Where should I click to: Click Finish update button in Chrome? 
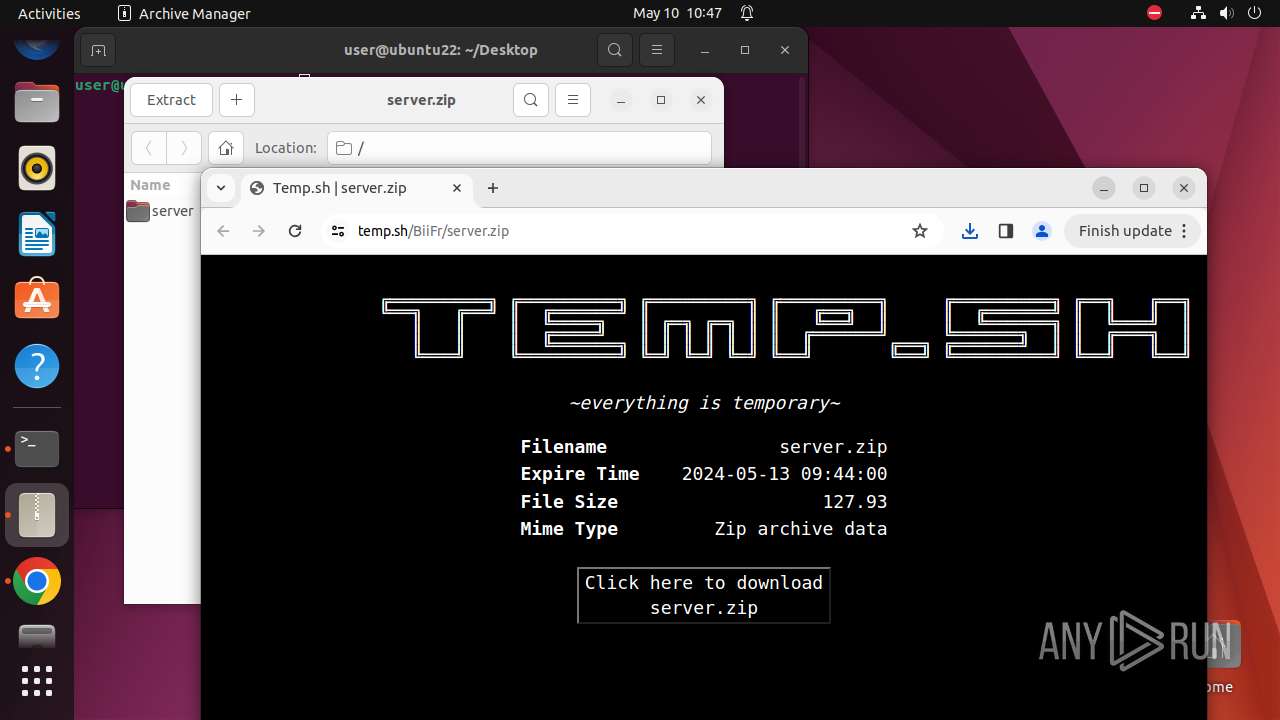1132,231
